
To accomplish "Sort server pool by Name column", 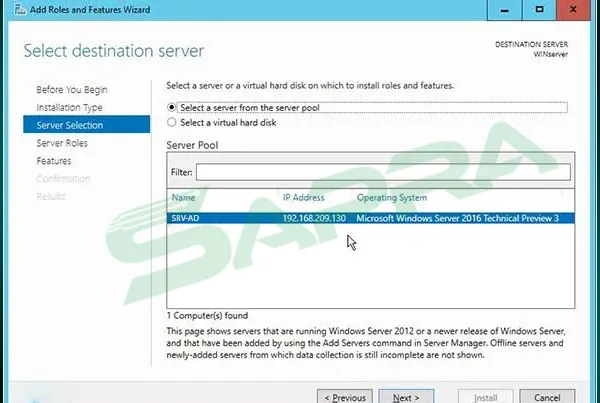I will point(183,198).
